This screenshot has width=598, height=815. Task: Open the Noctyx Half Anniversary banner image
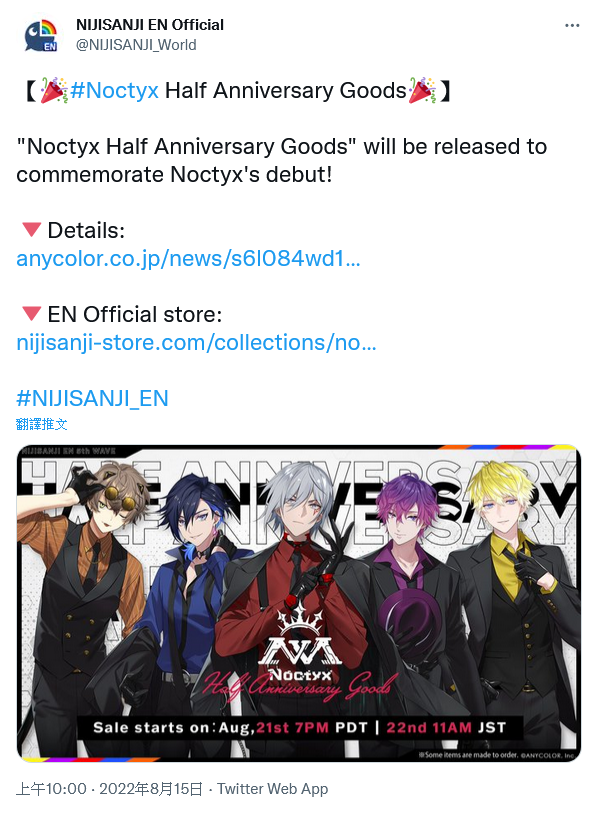point(299,603)
